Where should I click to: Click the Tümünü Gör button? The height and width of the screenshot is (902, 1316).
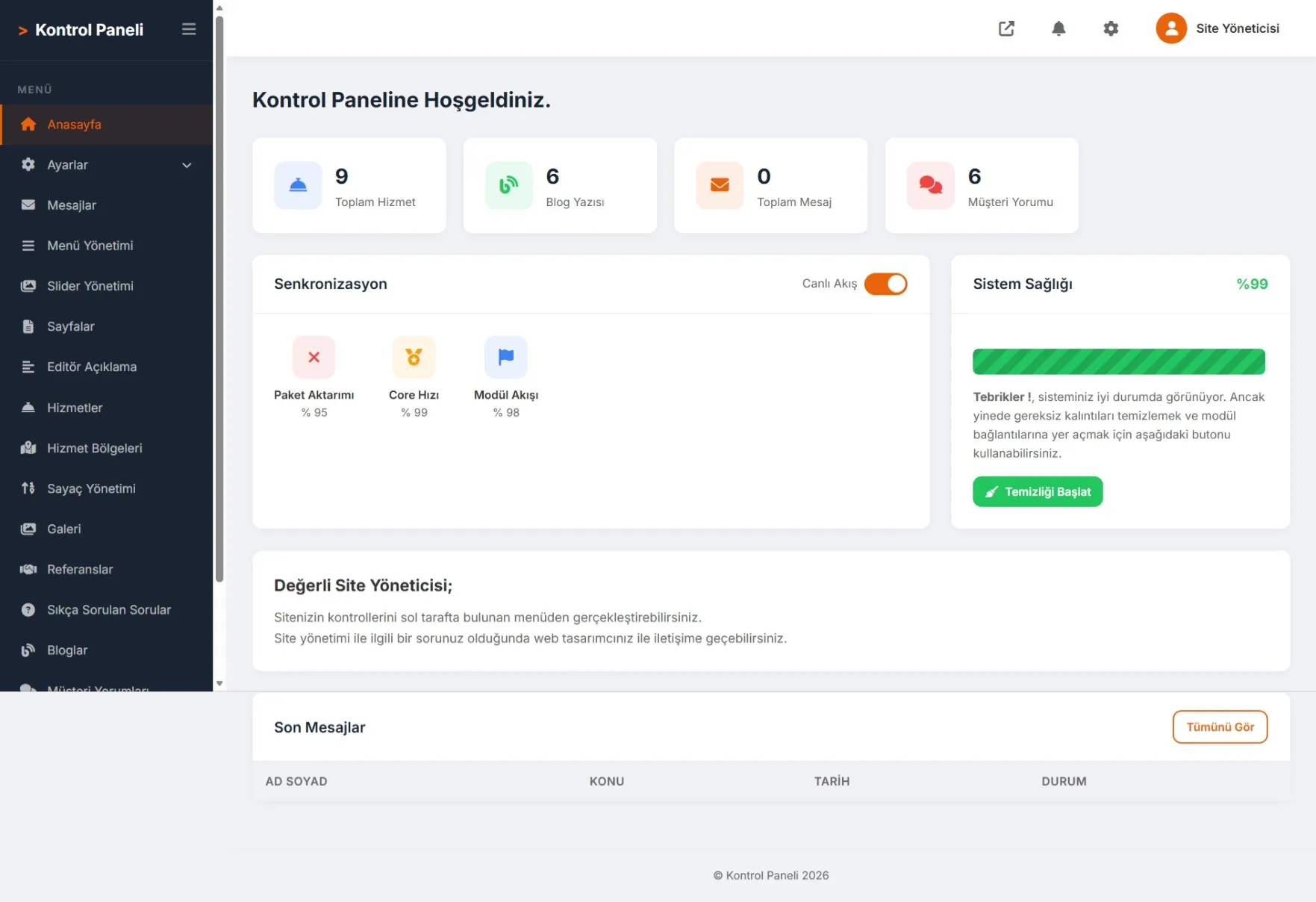pos(1220,727)
